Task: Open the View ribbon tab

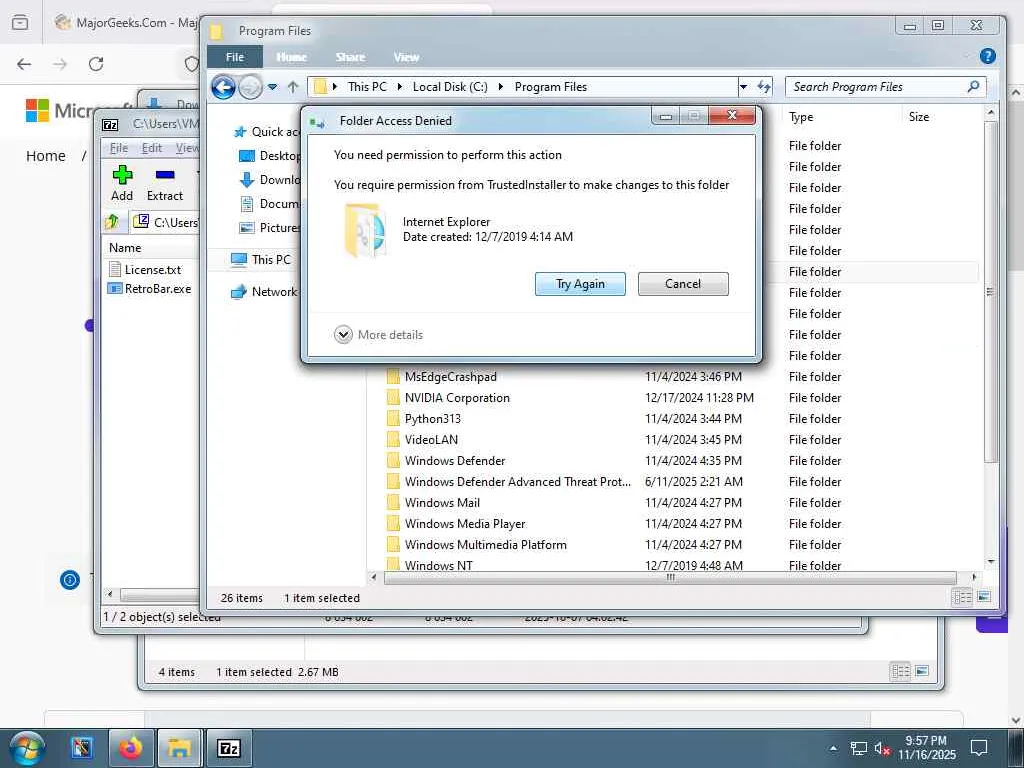Action: [406, 57]
